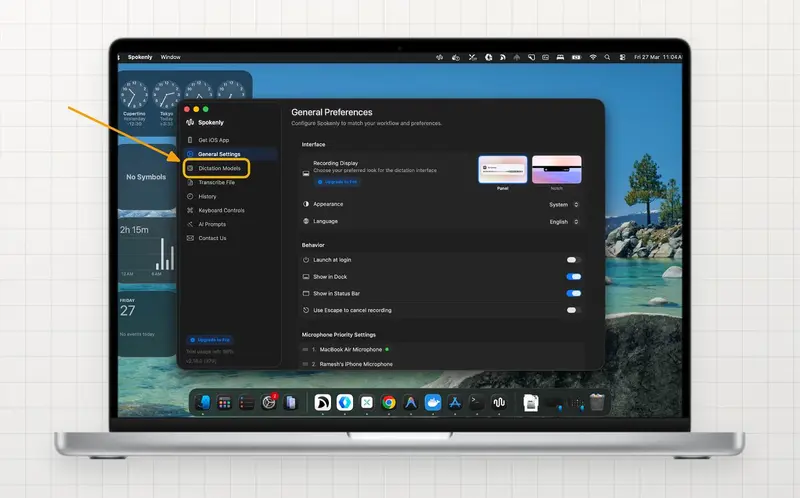Screen dimensions: 800x498
Task: Click the command icon beside Keyboard Controls
Action: pos(190,210)
